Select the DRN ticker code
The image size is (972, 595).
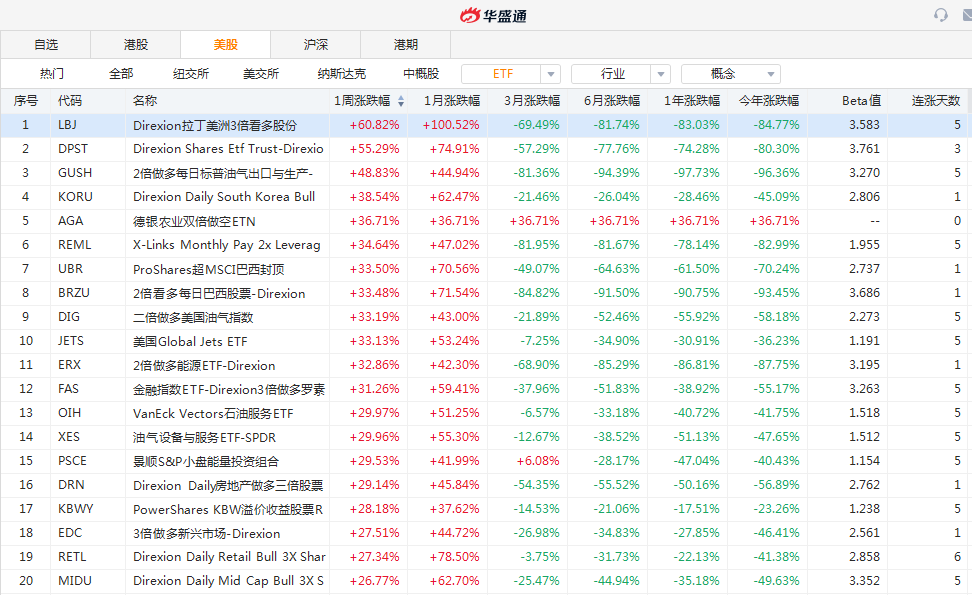point(71,485)
